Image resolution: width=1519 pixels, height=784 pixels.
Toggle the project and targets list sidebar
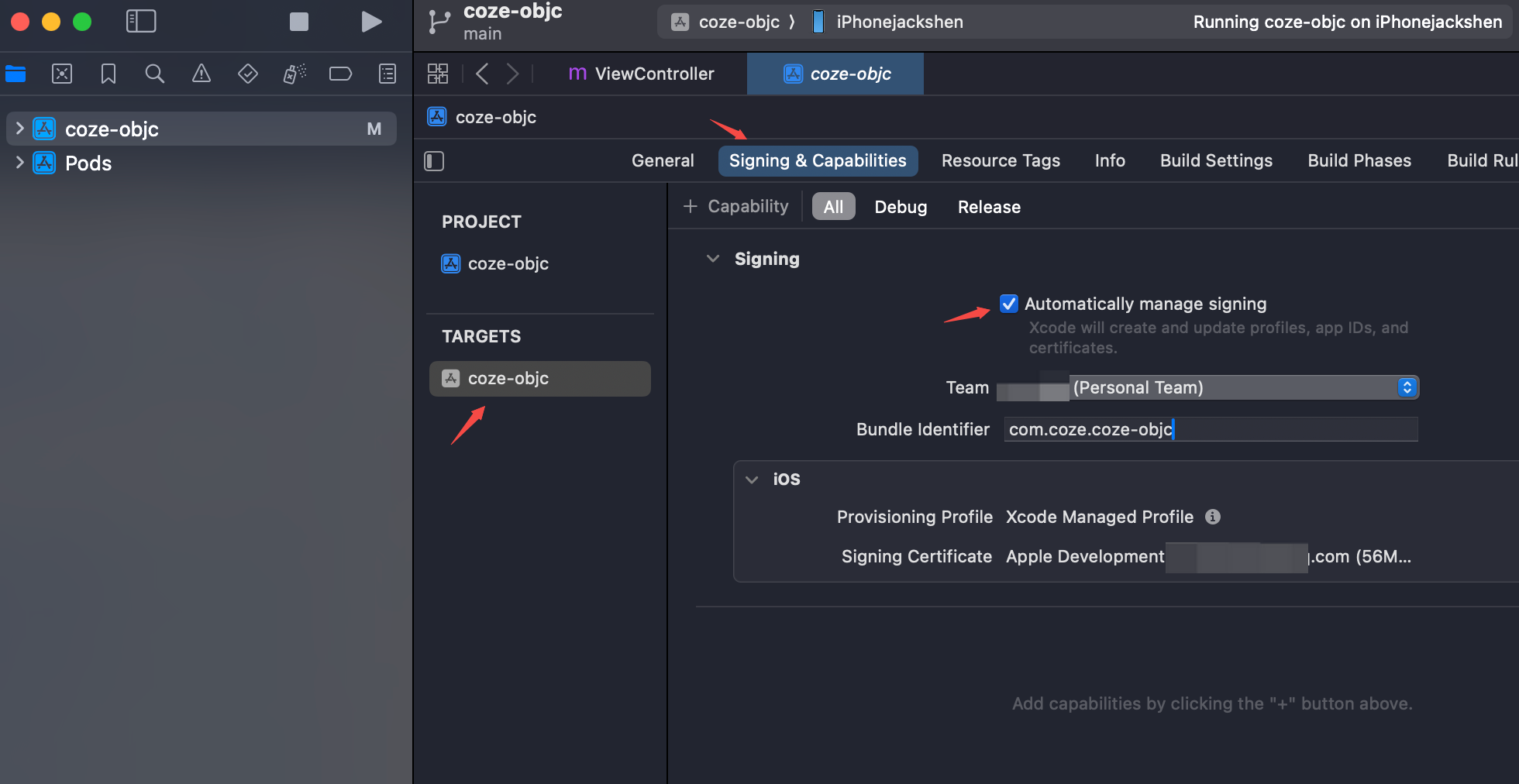(x=434, y=161)
